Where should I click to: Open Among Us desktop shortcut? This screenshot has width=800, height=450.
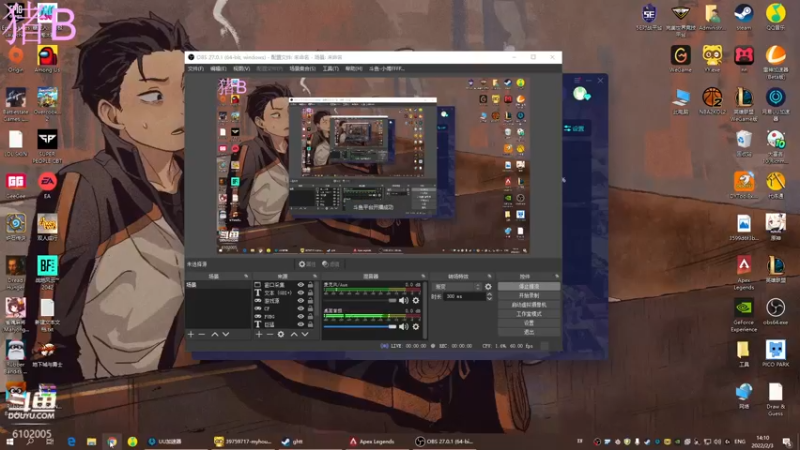click(x=47, y=60)
